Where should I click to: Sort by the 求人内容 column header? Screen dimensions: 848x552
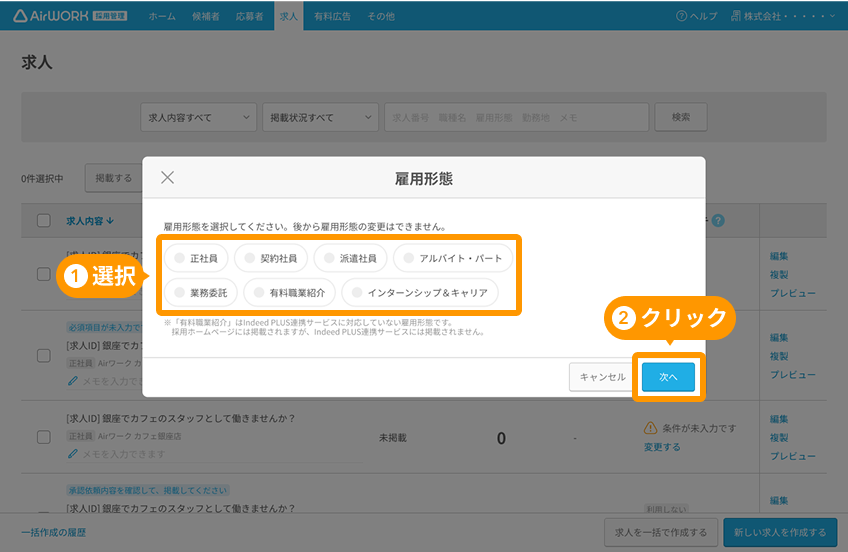[x=90, y=221]
